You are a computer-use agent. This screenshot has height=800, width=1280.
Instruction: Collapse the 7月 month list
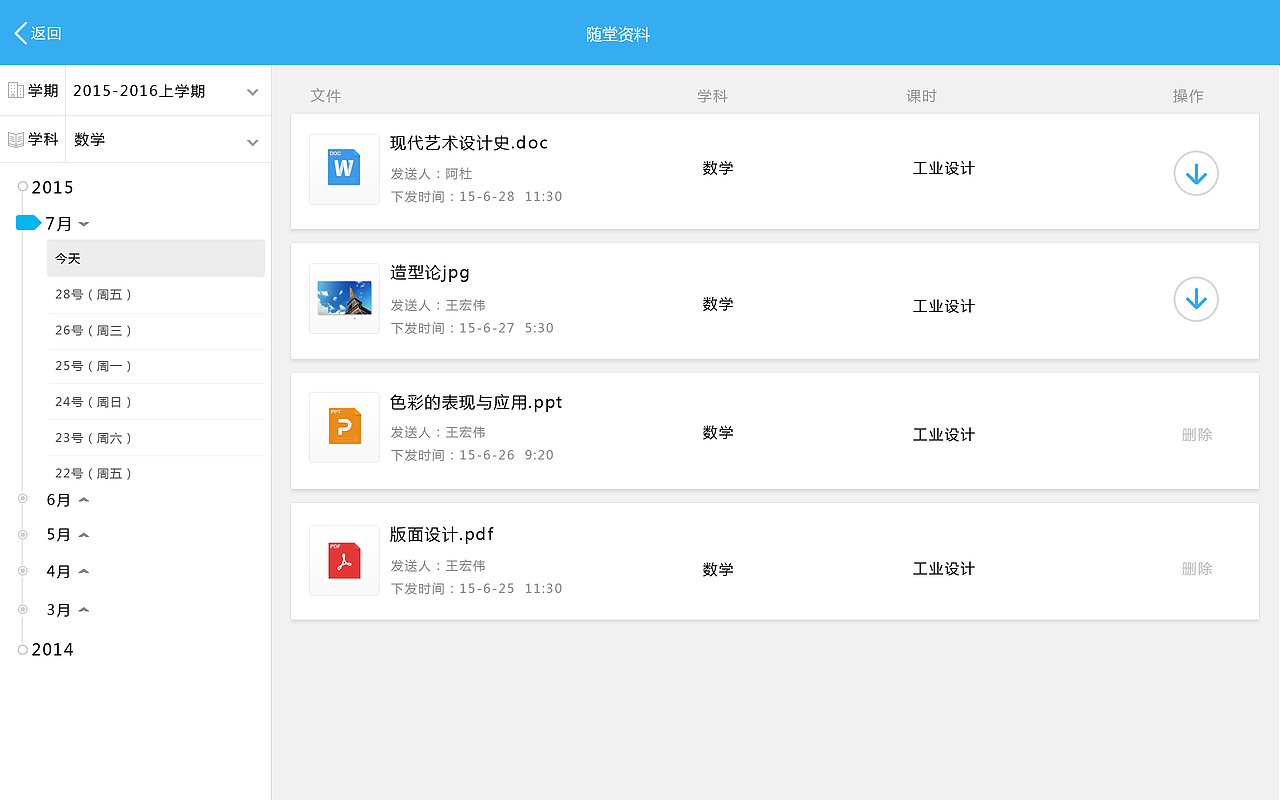(x=84, y=224)
